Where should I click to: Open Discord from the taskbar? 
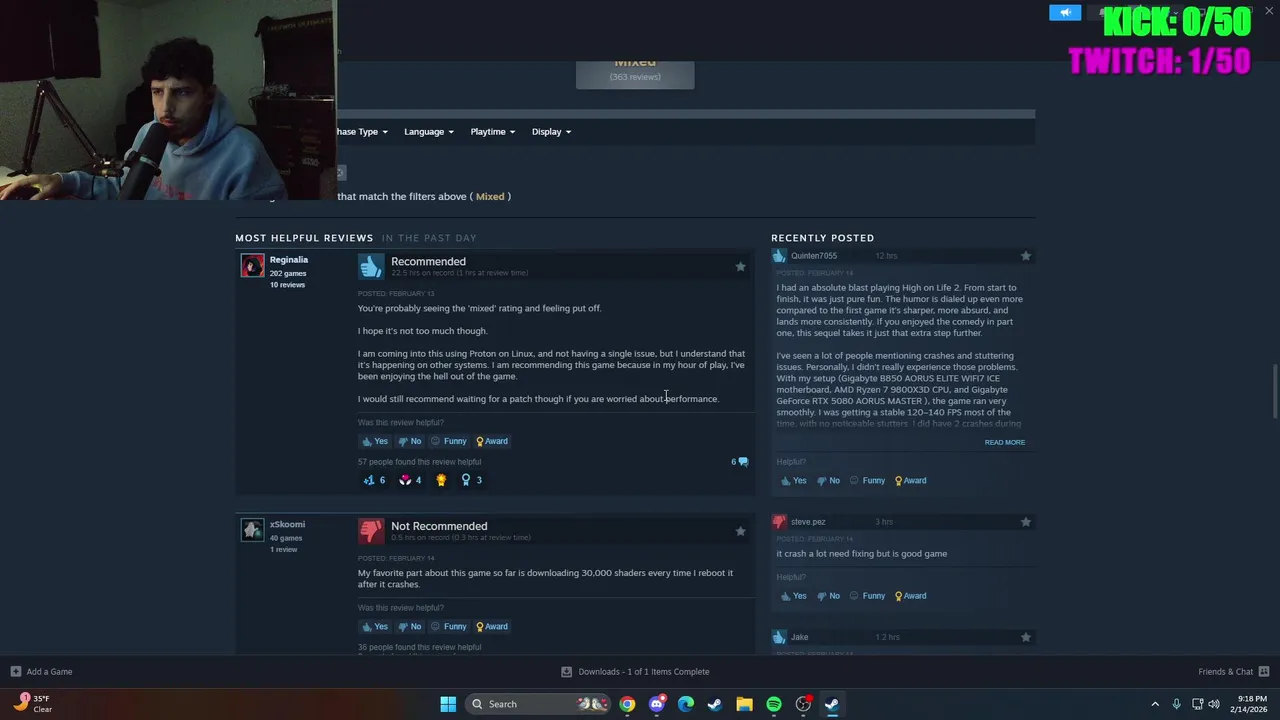tap(656, 704)
